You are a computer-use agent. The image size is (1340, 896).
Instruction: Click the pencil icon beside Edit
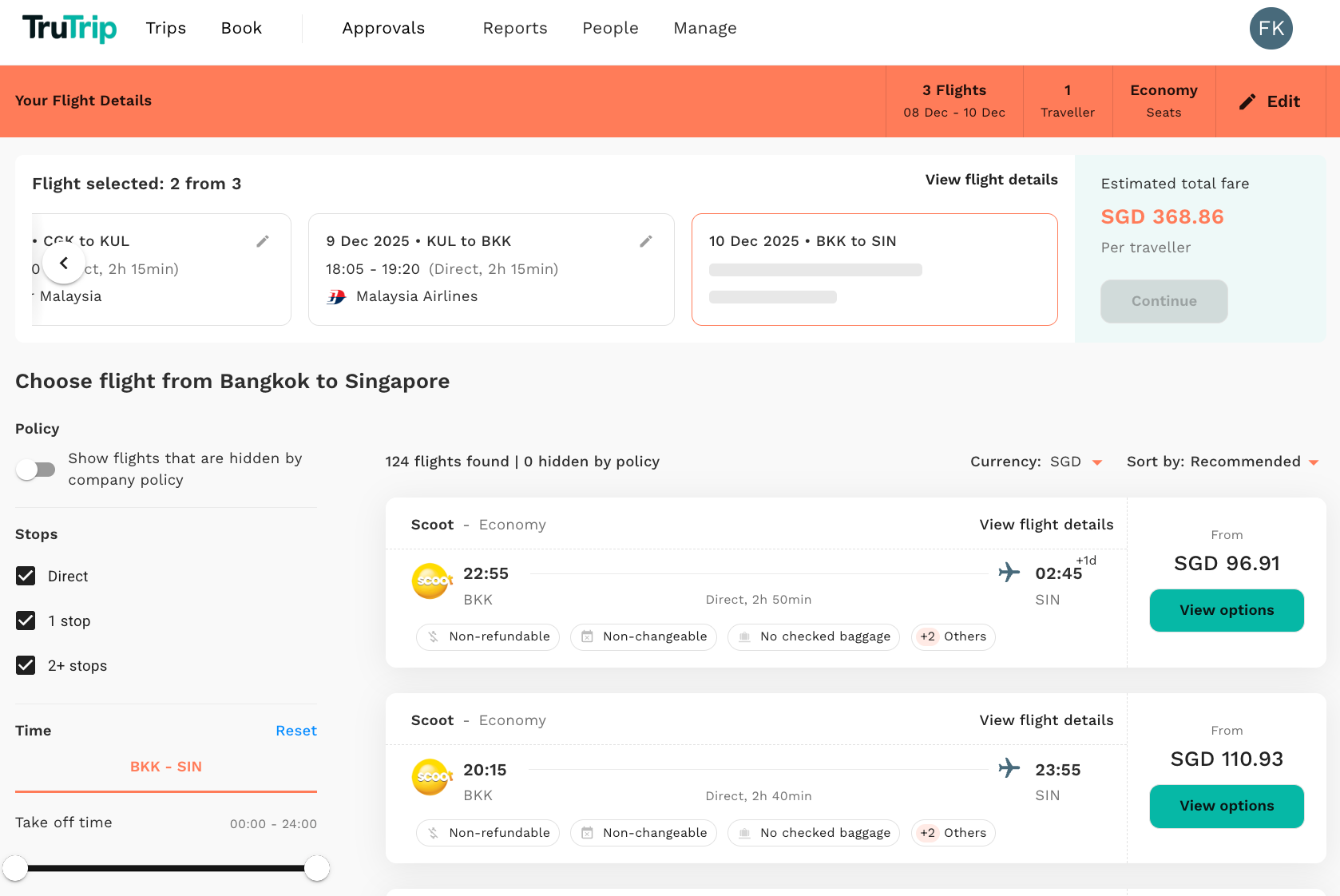click(1247, 101)
